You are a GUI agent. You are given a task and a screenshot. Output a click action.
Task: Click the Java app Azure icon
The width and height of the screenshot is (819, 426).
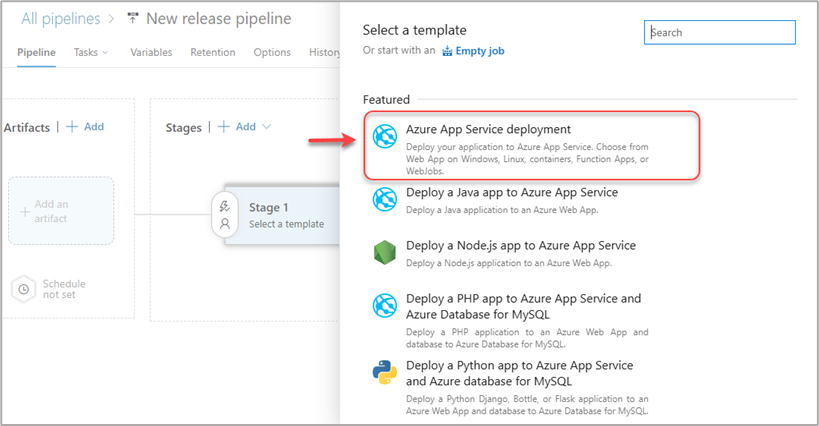(x=385, y=200)
